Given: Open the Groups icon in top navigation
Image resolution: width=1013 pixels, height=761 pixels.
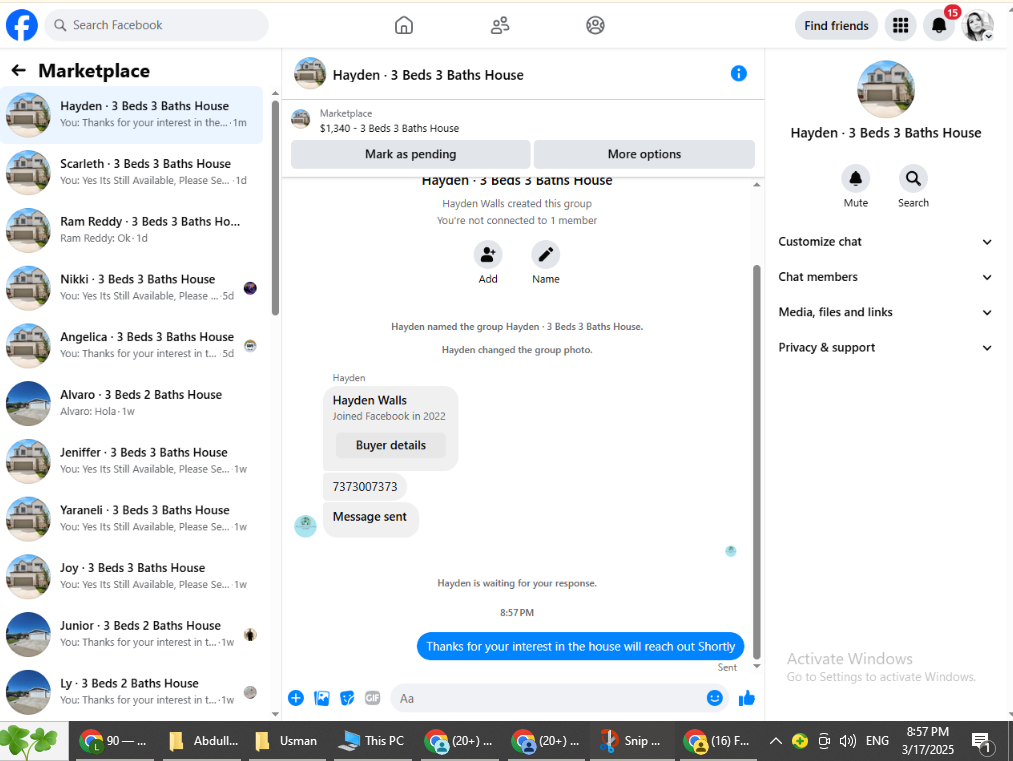Looking at the screenshot, I should (595, 25).
